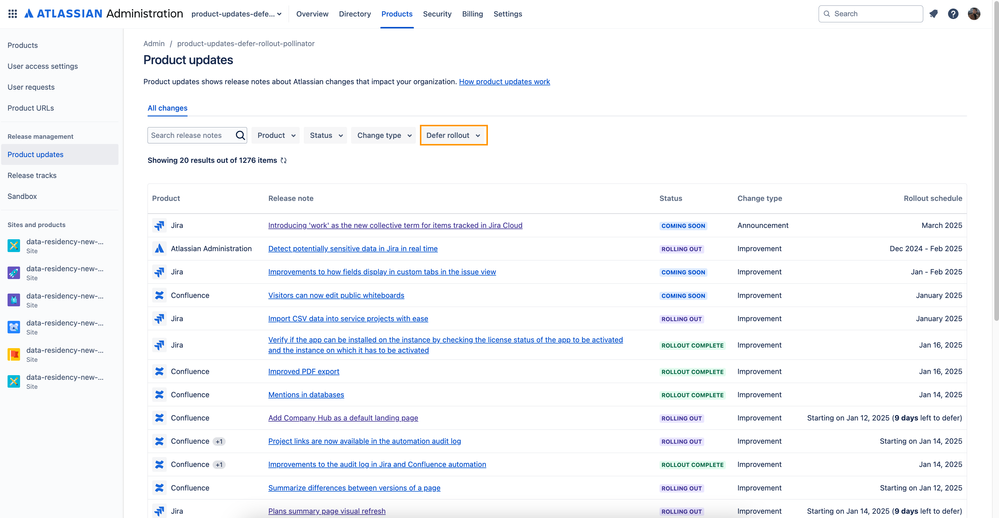
Task: Click the Atlassian Administration logo
Action: click(x=104, y=13)
